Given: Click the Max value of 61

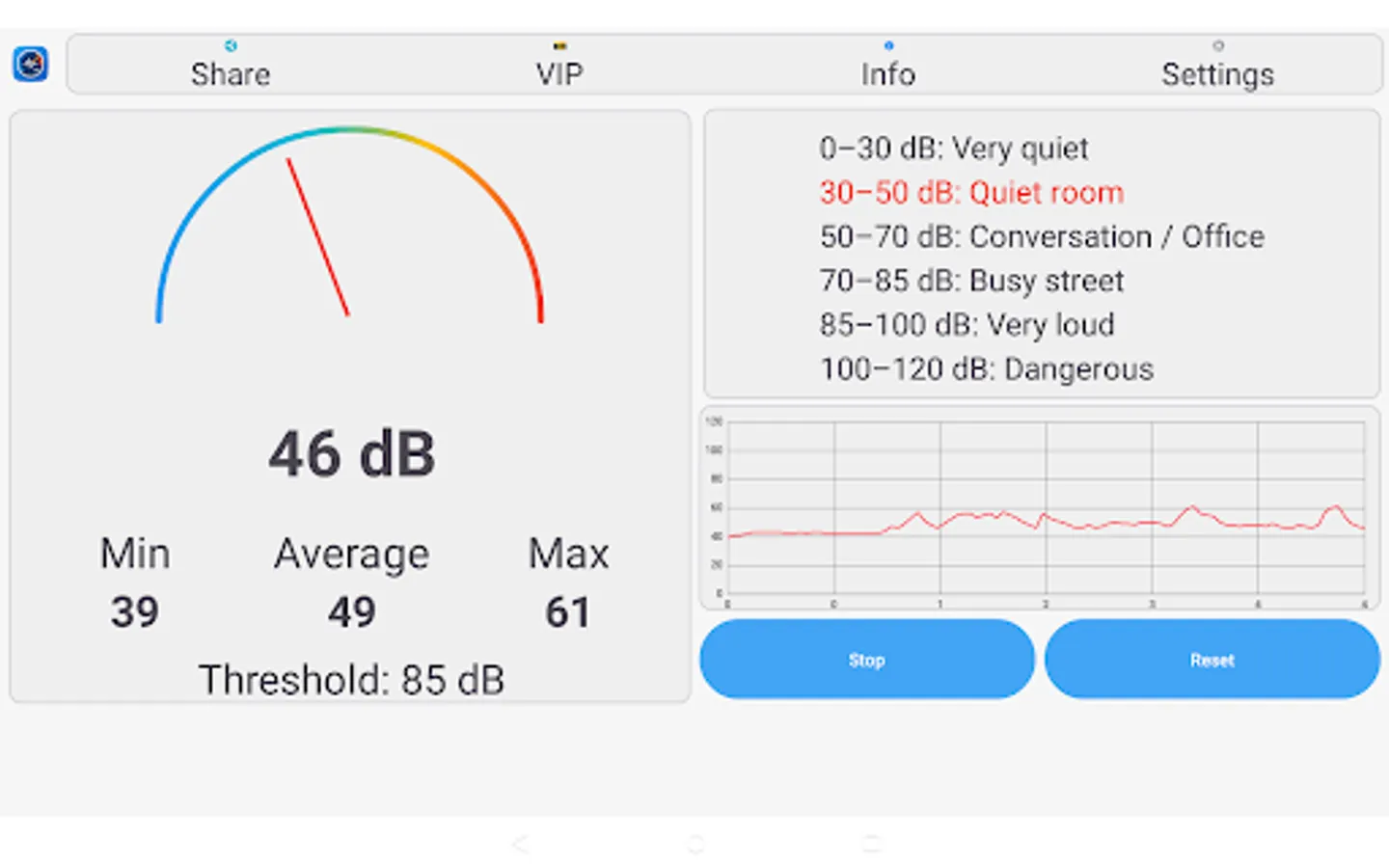Looking at the screenshot, I should (567, 611).
